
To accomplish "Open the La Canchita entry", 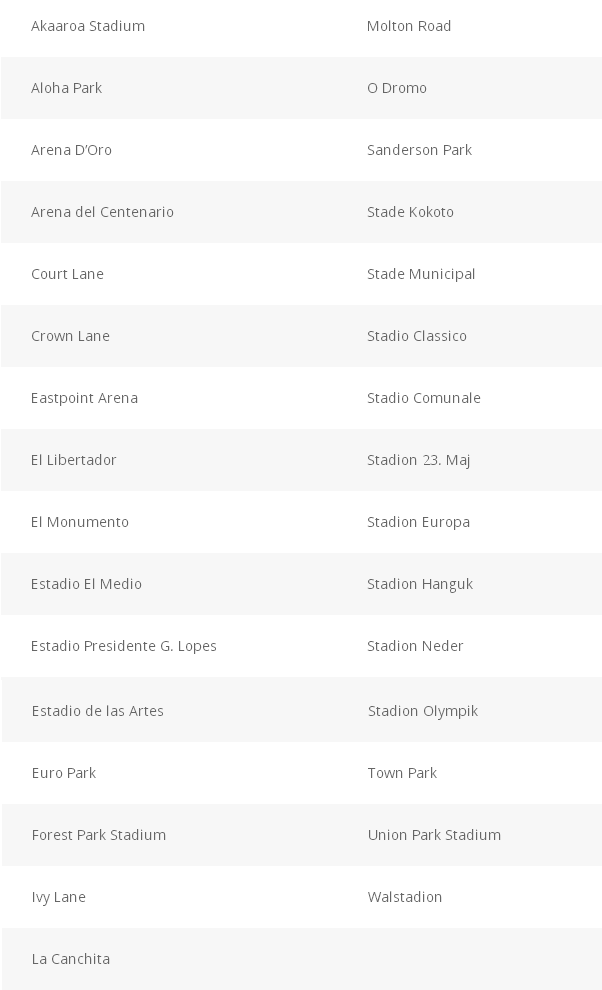I will coord(71,959).
